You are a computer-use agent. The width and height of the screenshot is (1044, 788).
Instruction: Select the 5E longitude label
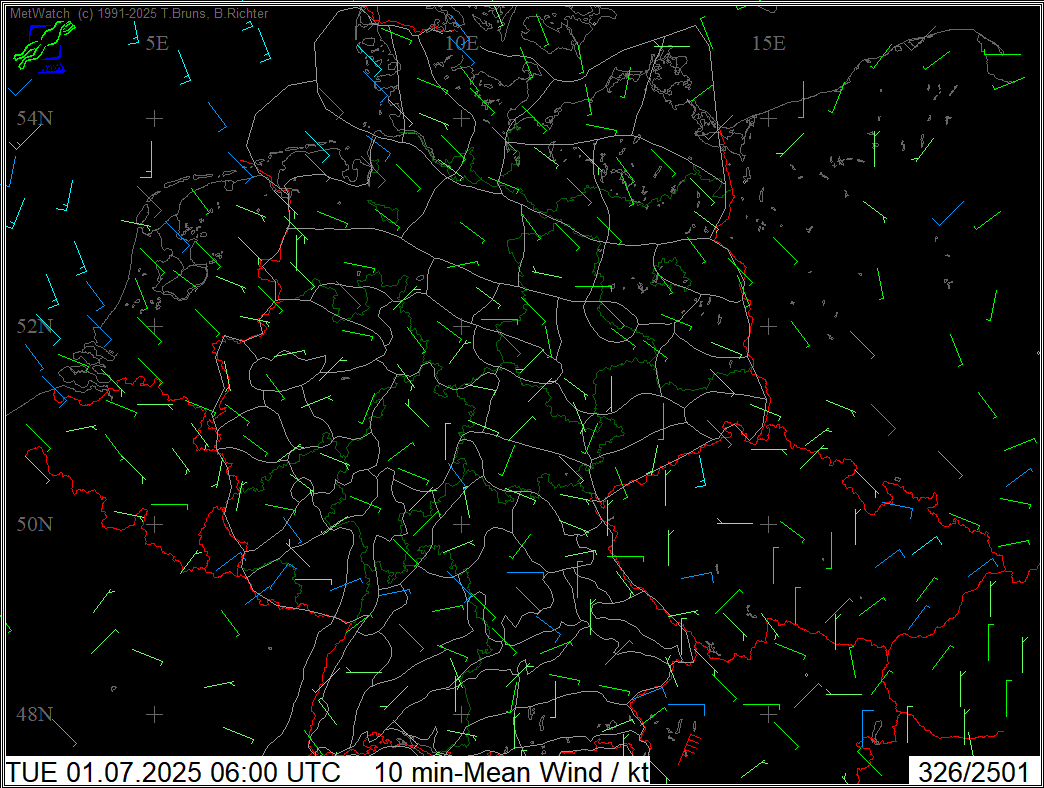(157, 43)
